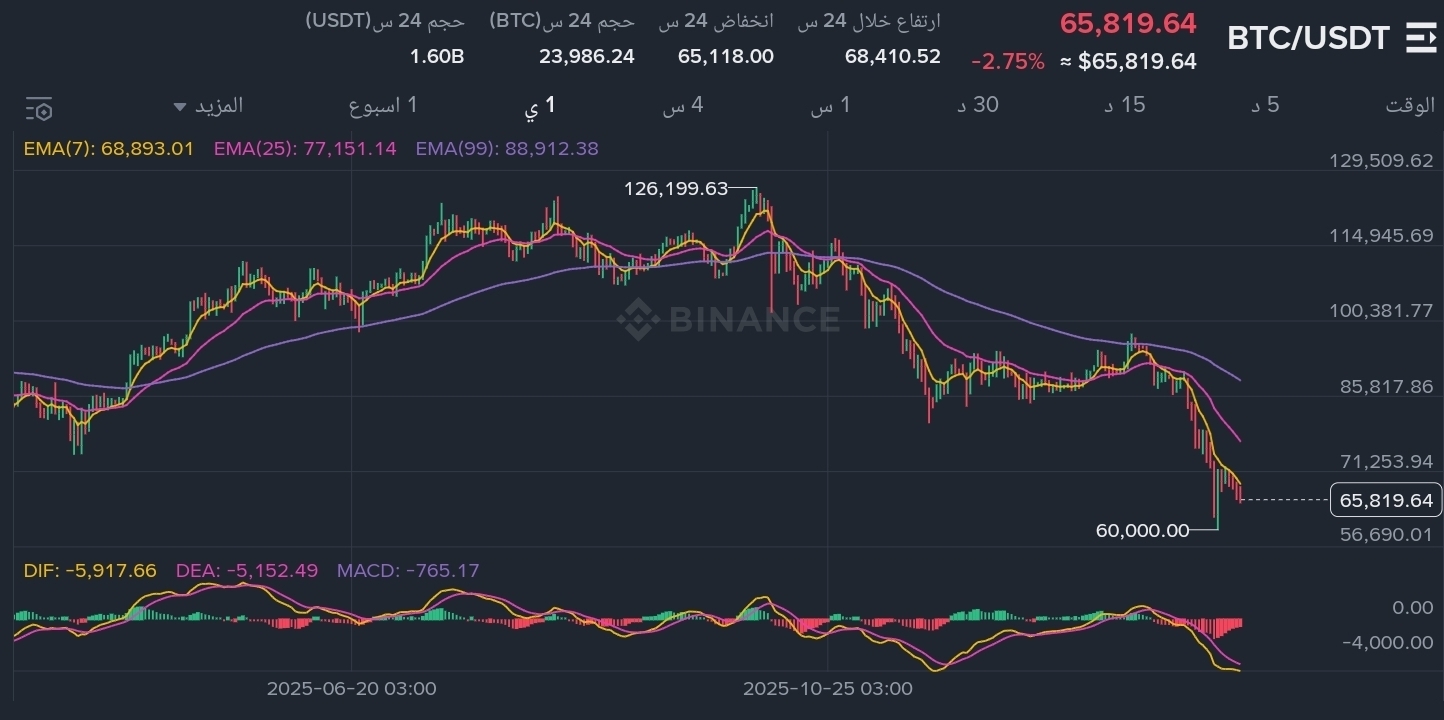This screenshot has height=720, width=1444.
Task: Open chart settings icon beside المزيد
Action: pos(39,108)
